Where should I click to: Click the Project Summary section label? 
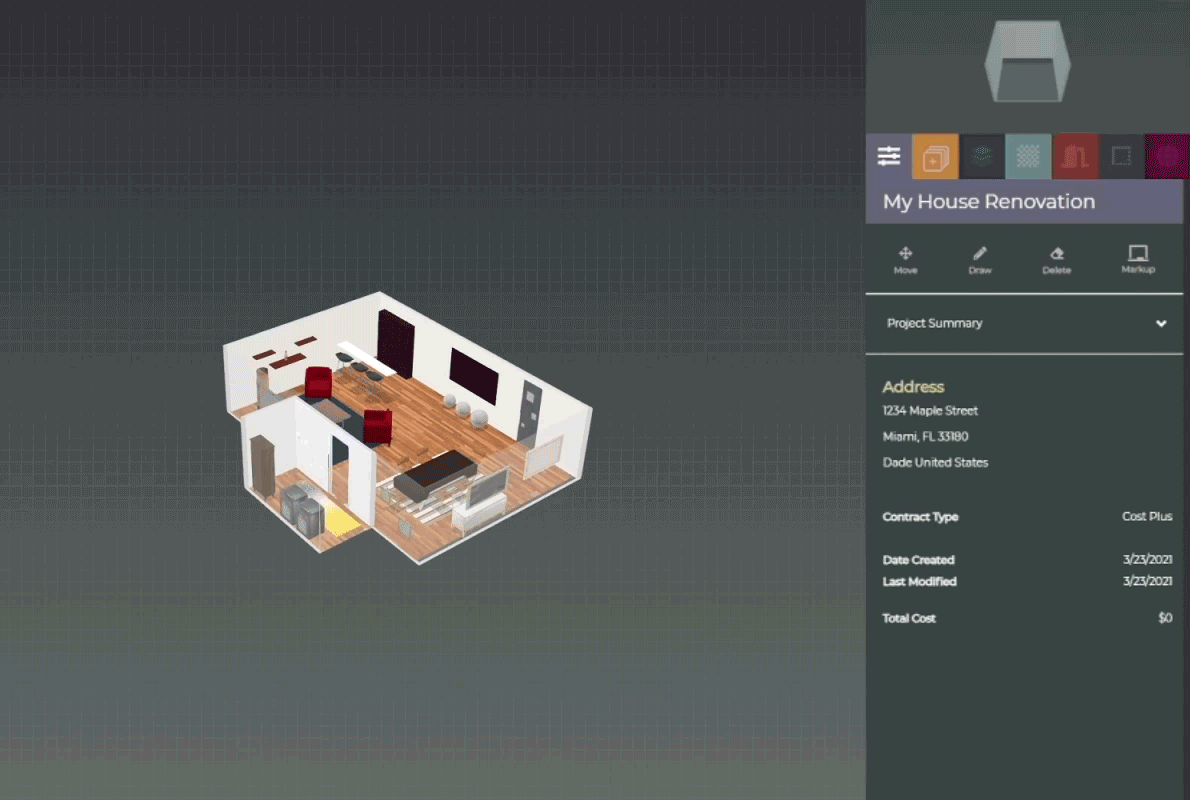coord(934,324)
